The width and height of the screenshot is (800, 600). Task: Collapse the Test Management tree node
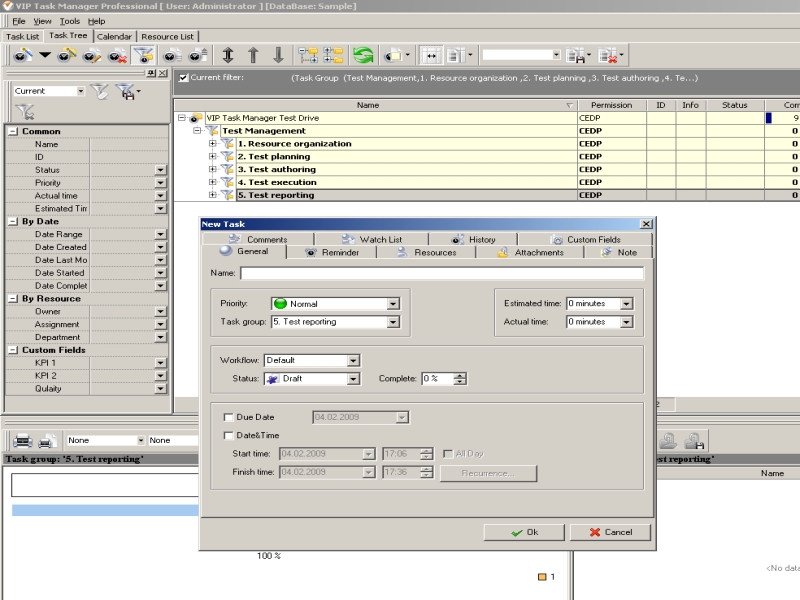(197, 131)
